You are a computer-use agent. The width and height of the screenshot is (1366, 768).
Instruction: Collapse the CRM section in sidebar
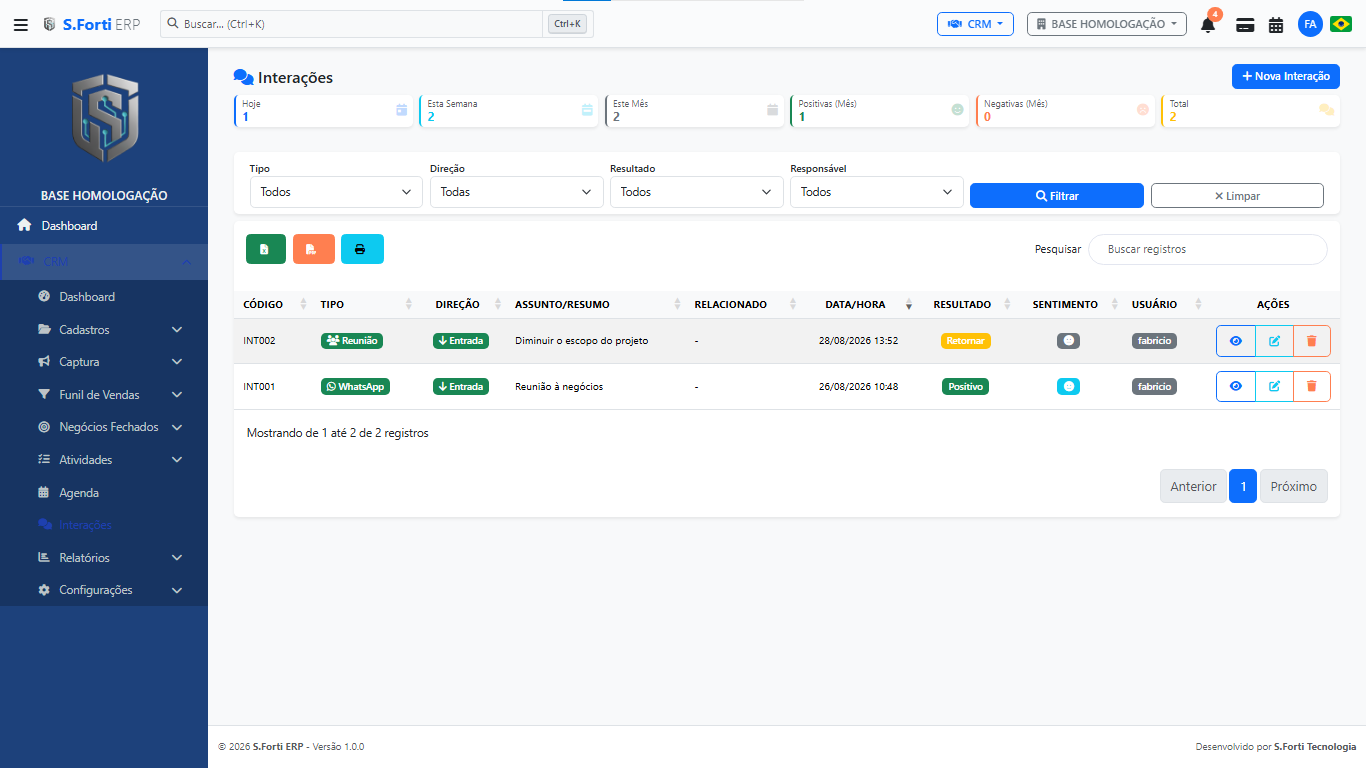(104, 262)
